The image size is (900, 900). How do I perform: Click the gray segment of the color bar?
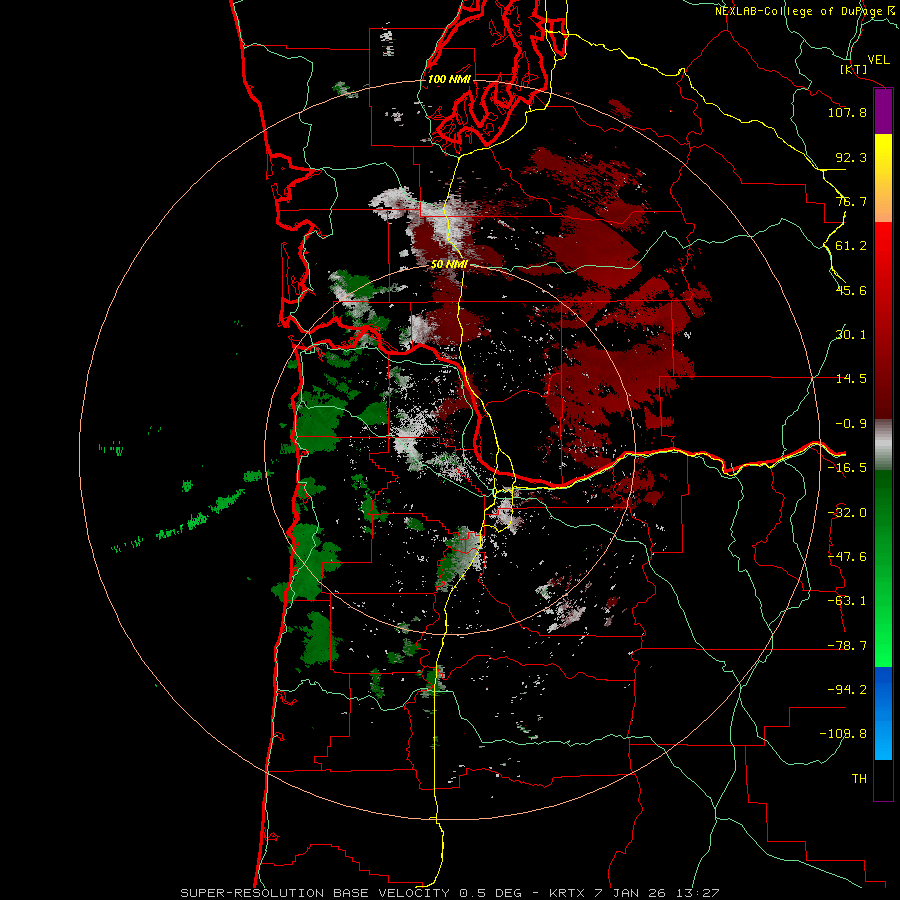tap(883, 445)
